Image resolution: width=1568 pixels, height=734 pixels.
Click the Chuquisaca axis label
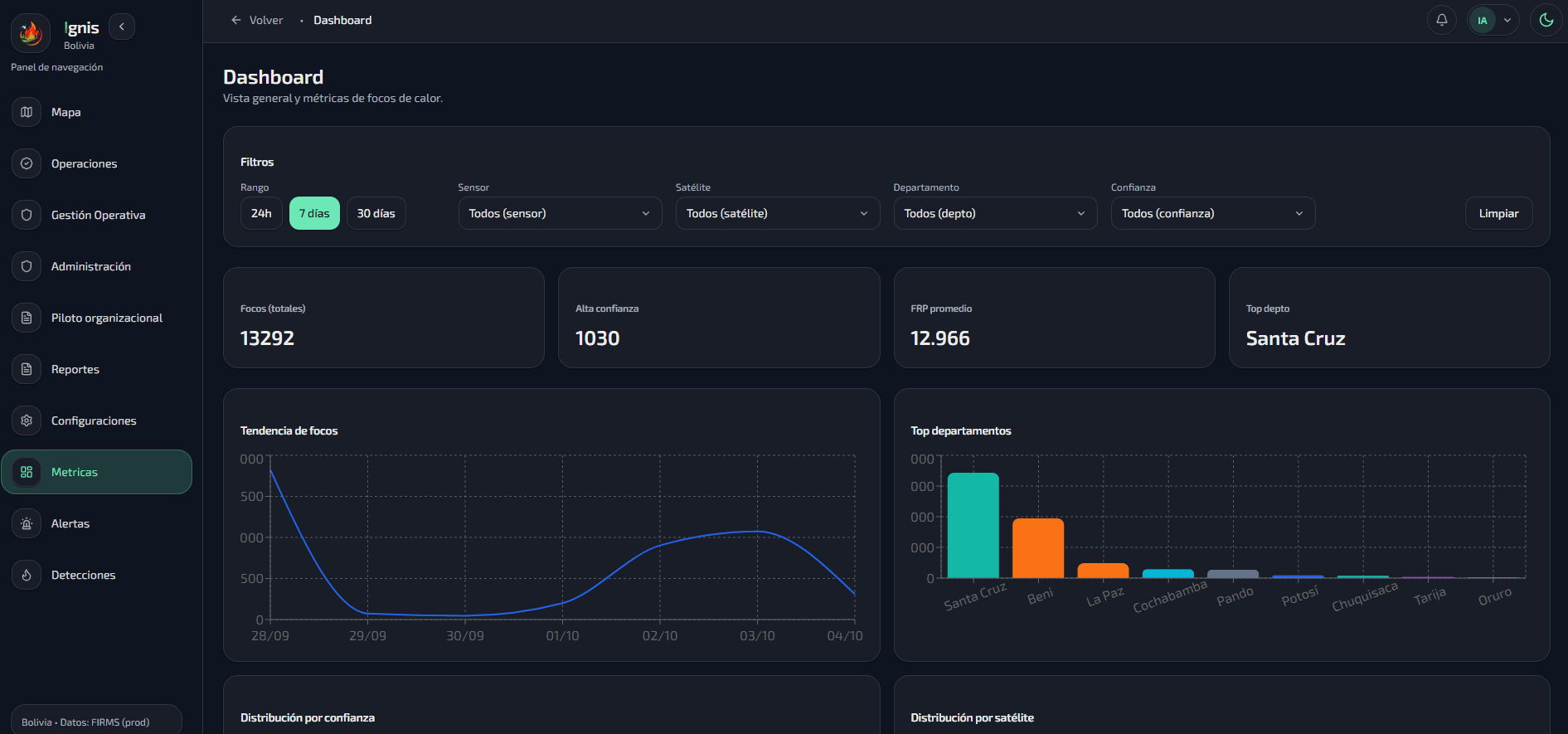pos(1365,597)
